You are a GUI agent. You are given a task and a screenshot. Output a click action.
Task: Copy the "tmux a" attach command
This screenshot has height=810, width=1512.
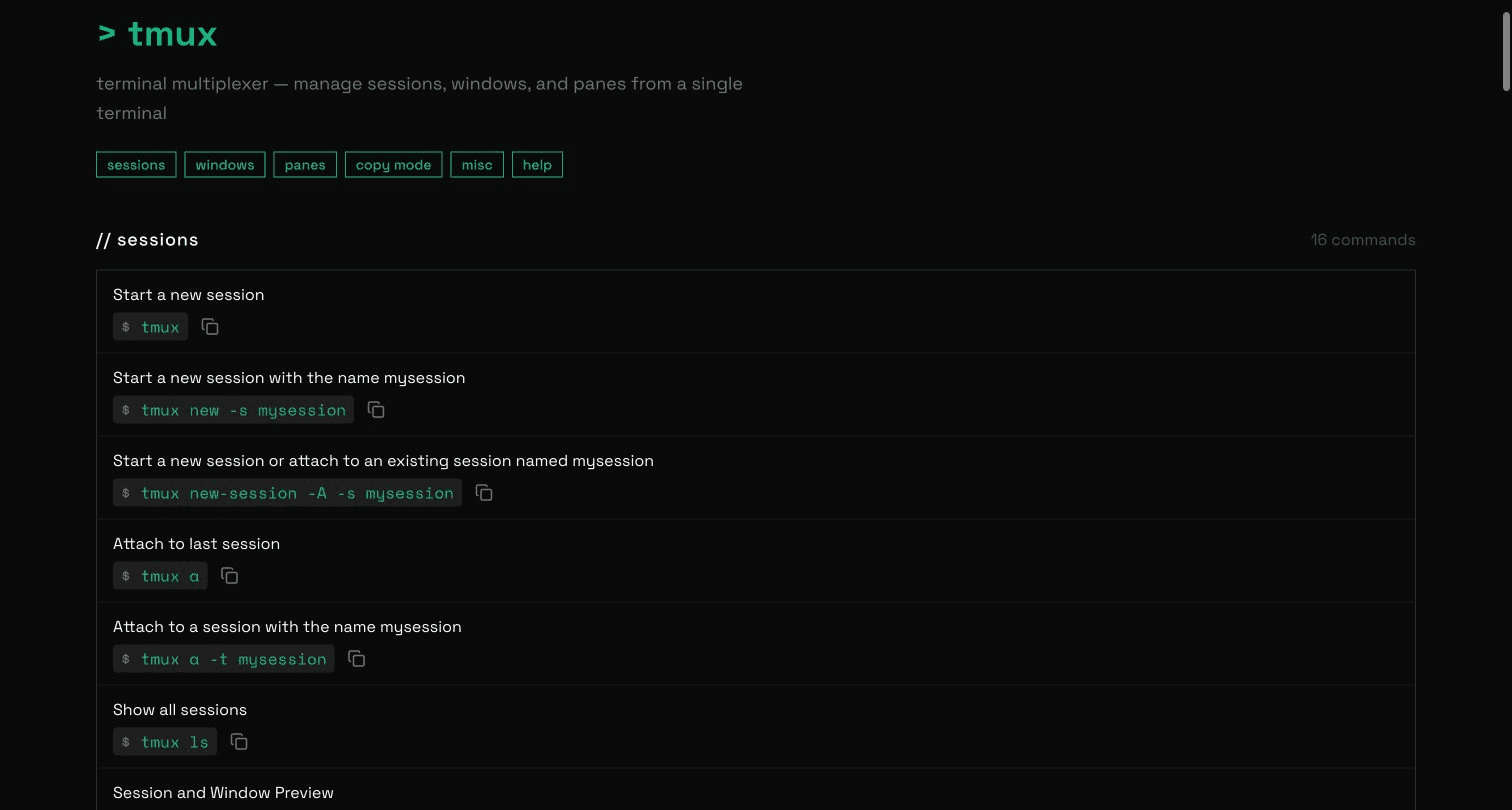point(229,575)
